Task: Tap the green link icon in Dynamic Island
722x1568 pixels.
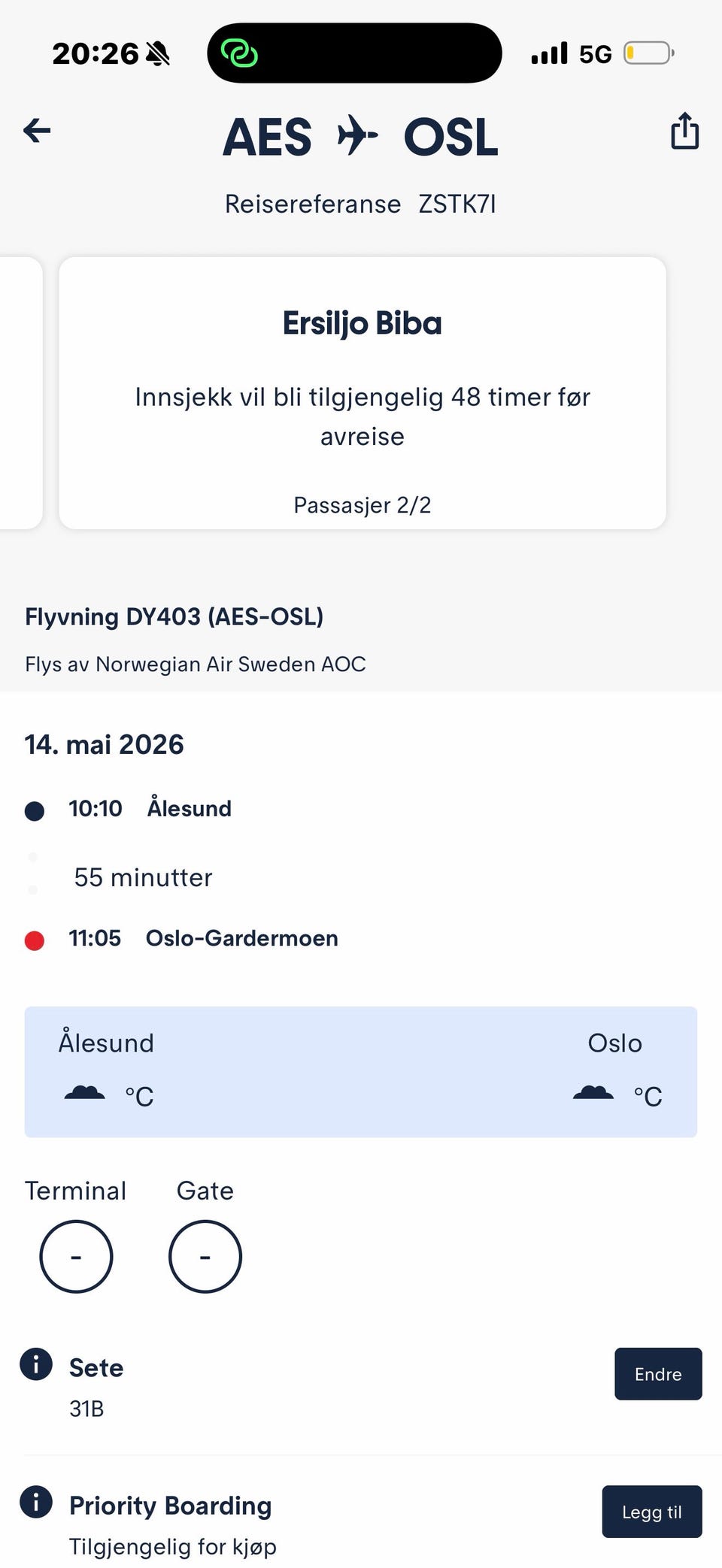Action: pyautogui.click(x=239, y=53)
